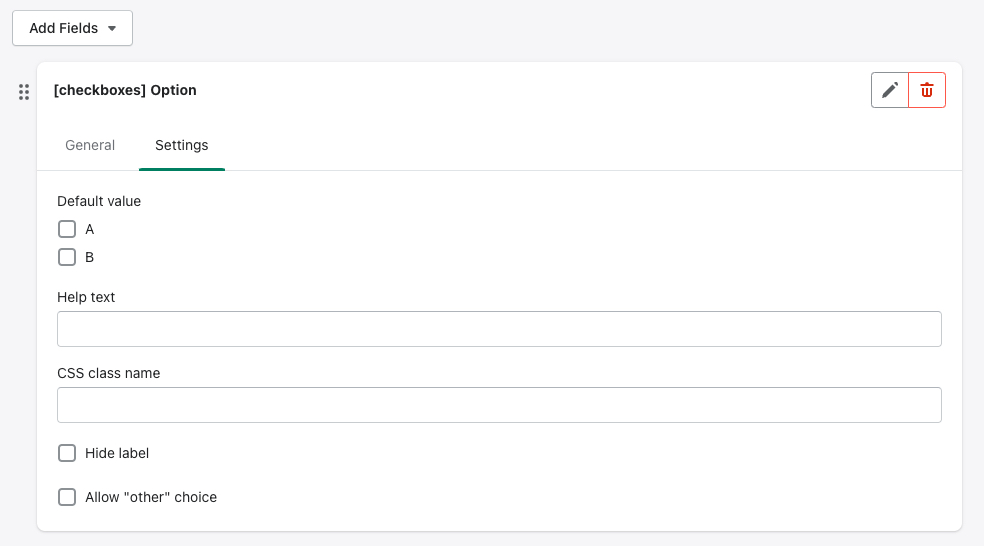Screen dimensions: 984x546
Task: Focus the Help text input field
Action: (x=499, y=329)
